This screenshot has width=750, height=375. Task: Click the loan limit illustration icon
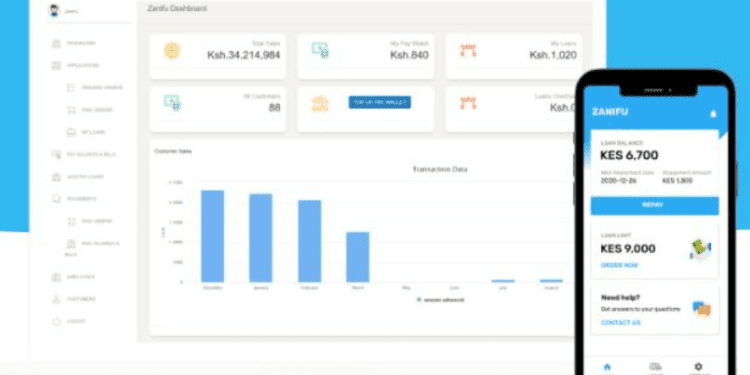pyautogui.click(x=700, y=249)
